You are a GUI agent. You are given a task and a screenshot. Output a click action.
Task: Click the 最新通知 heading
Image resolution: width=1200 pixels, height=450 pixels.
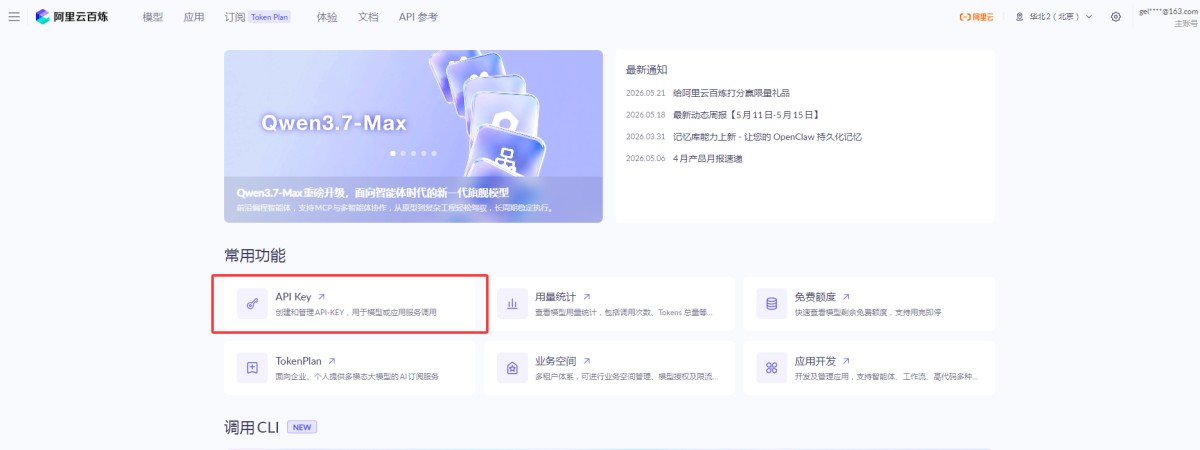pyautogui.click(x=646, y=70)
